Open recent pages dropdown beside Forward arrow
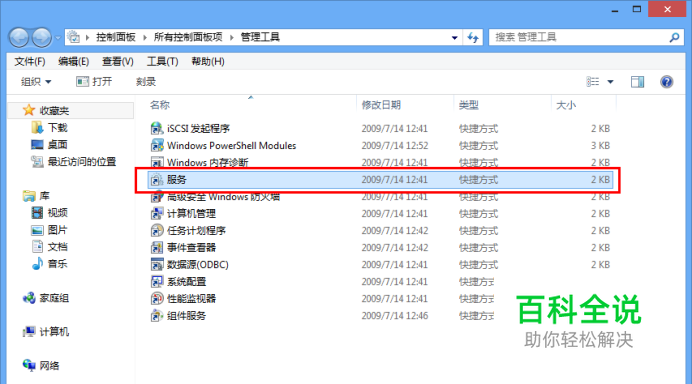The image size is (692, 384). pos(57,38)
